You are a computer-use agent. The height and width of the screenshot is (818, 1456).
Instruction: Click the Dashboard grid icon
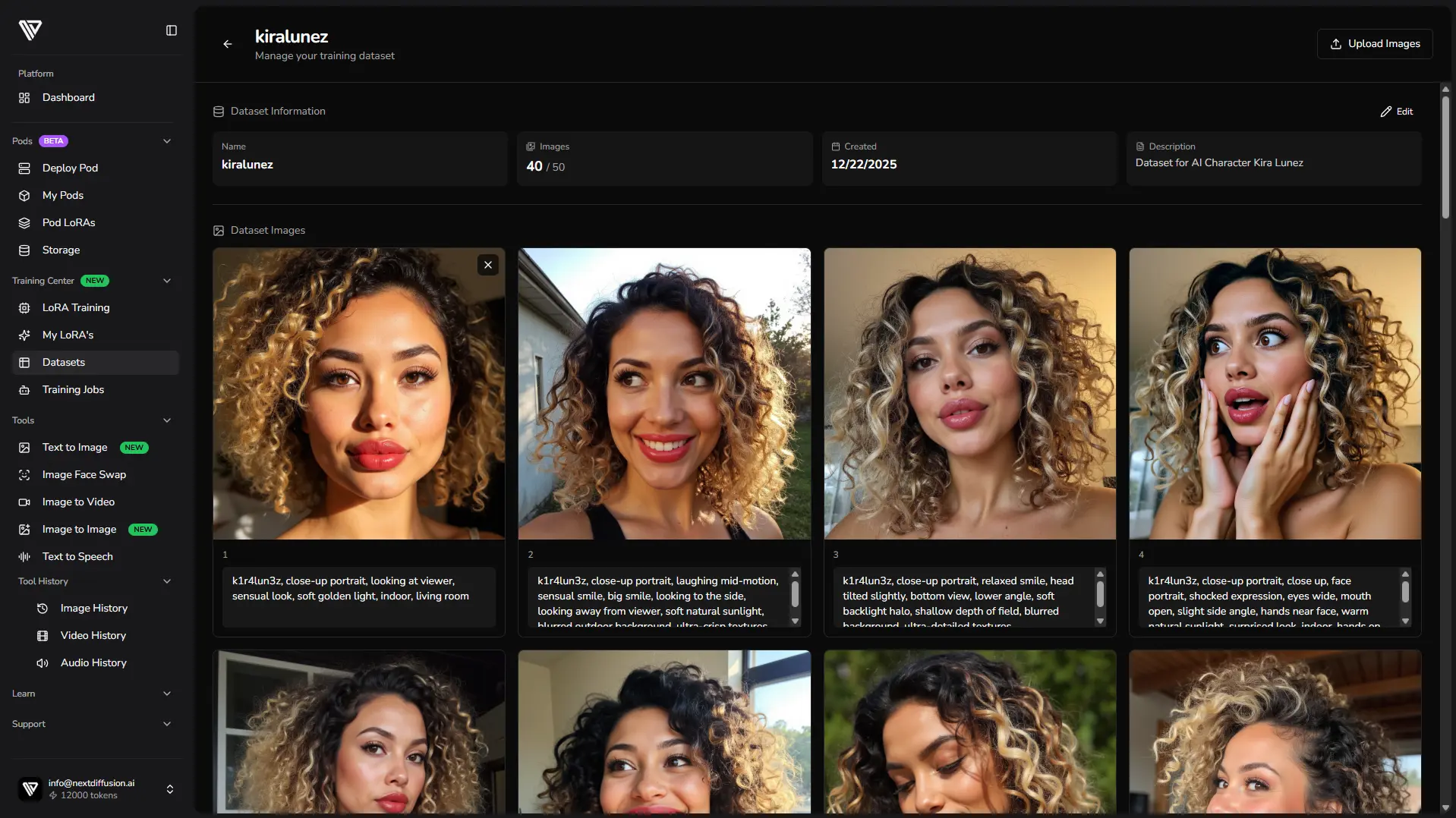[24, 98]
